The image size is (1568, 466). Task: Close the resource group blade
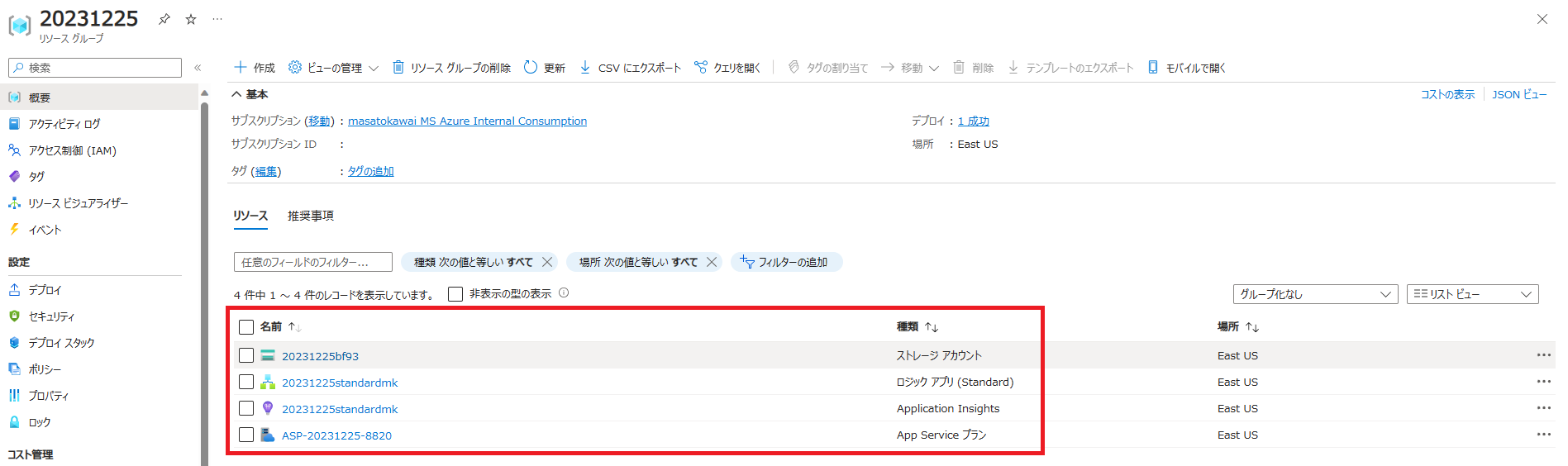(1542, 19)
